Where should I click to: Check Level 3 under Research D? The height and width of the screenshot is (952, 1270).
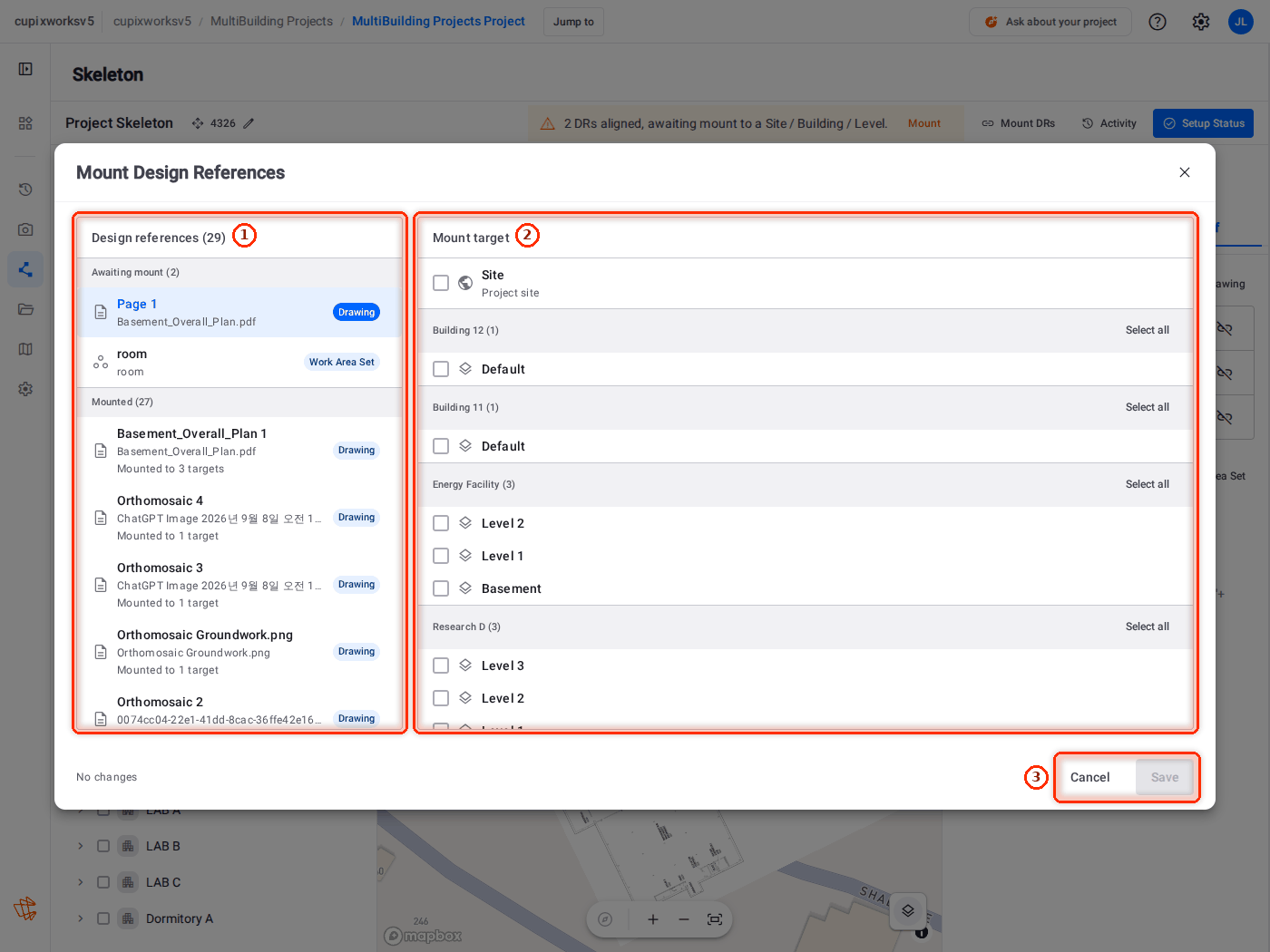point(441,665)
